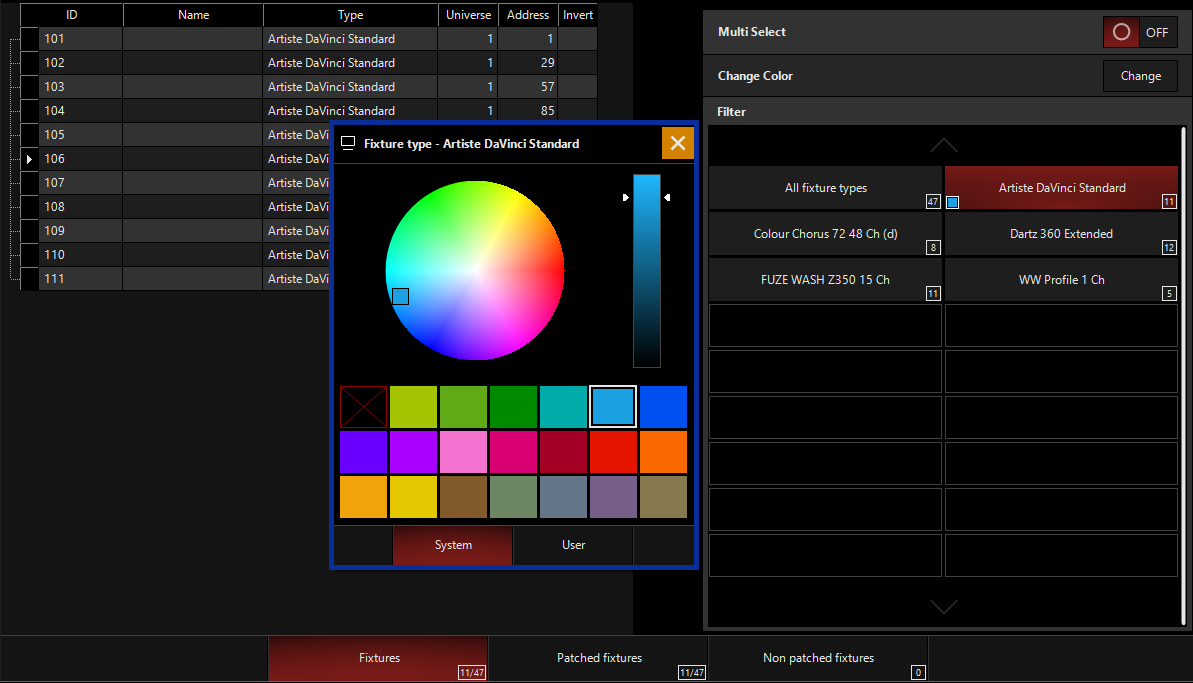The image size is (1193, 683).
Task: Pick a color on the color wheel
Action: 478,268
